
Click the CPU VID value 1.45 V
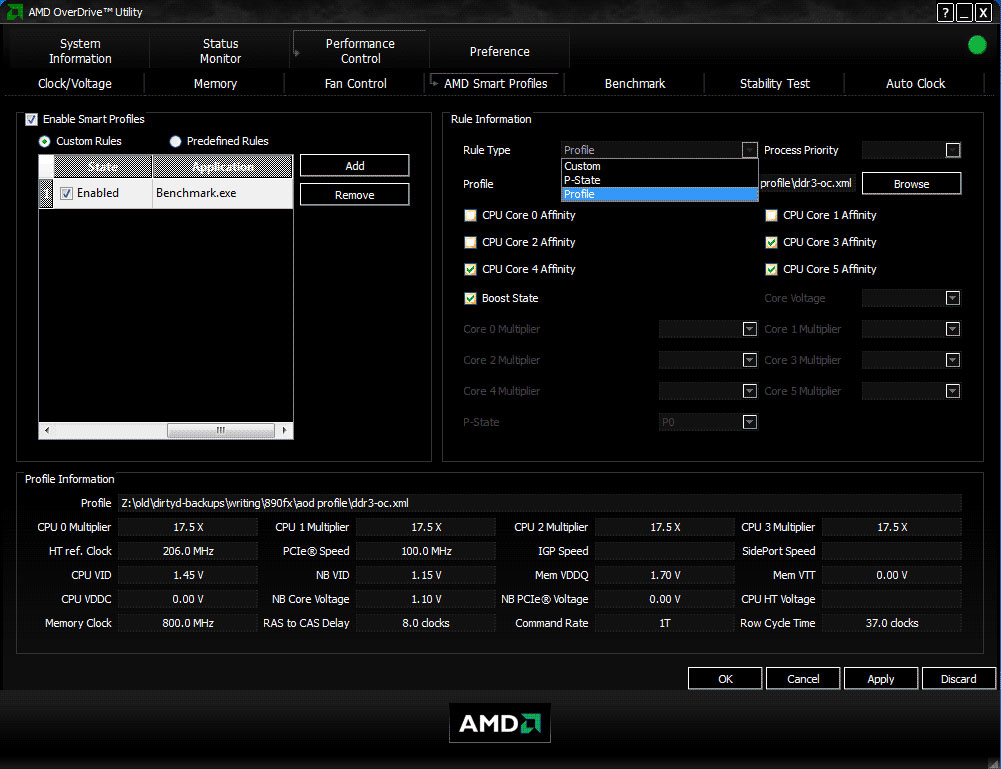pos(188,576)
